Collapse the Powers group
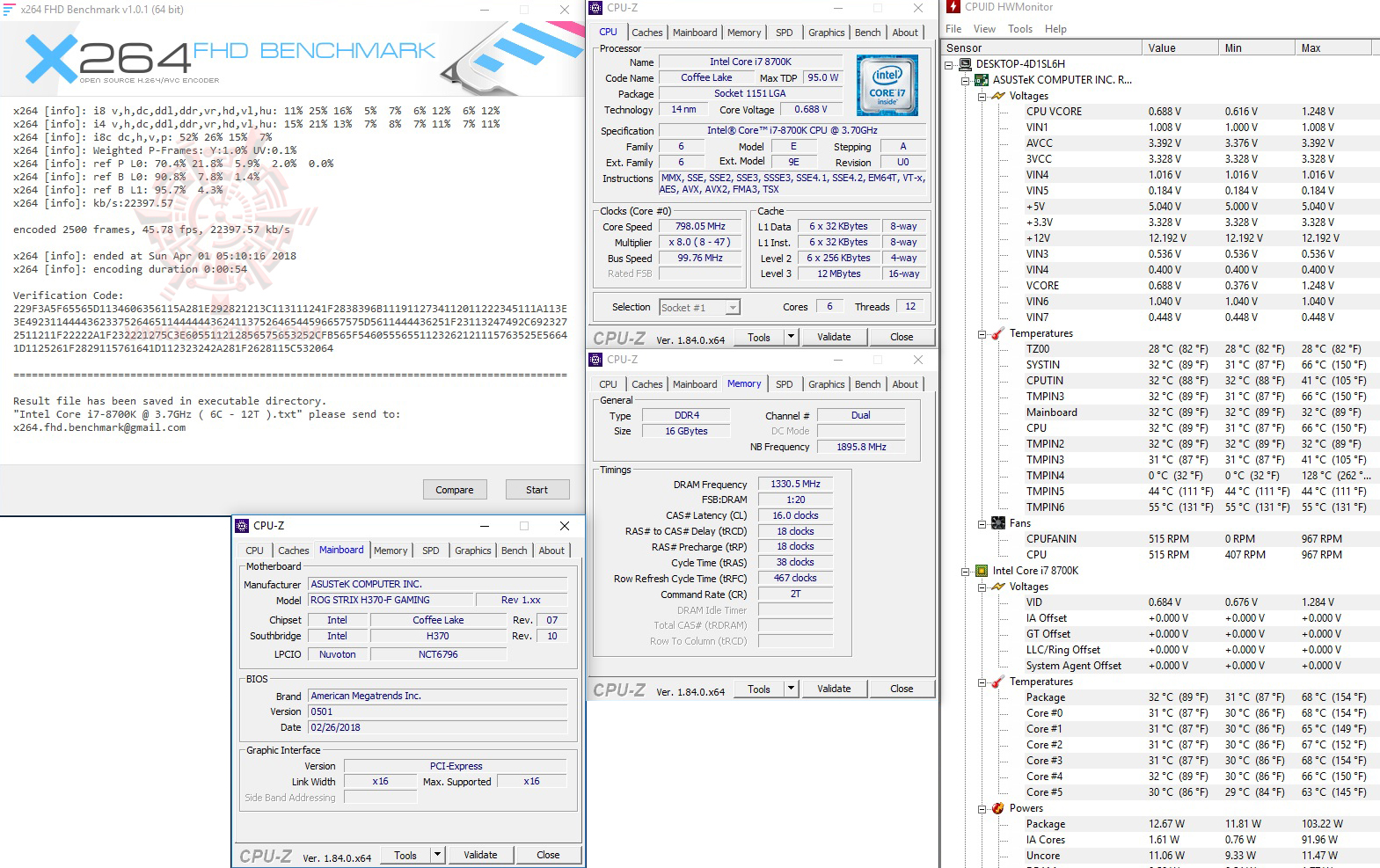Image resolution: width=1380 pixels, height=868 pixels. click(982, 808)
